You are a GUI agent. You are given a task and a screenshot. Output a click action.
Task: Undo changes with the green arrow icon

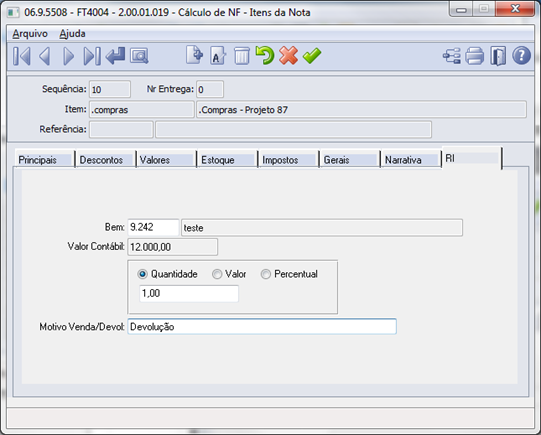pyautogui.click(x=265, y=56)
